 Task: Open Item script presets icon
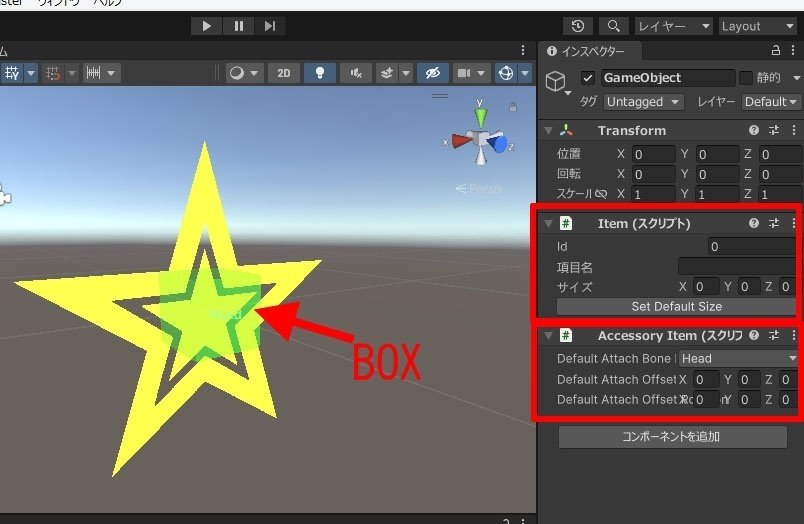click(774, 223)
